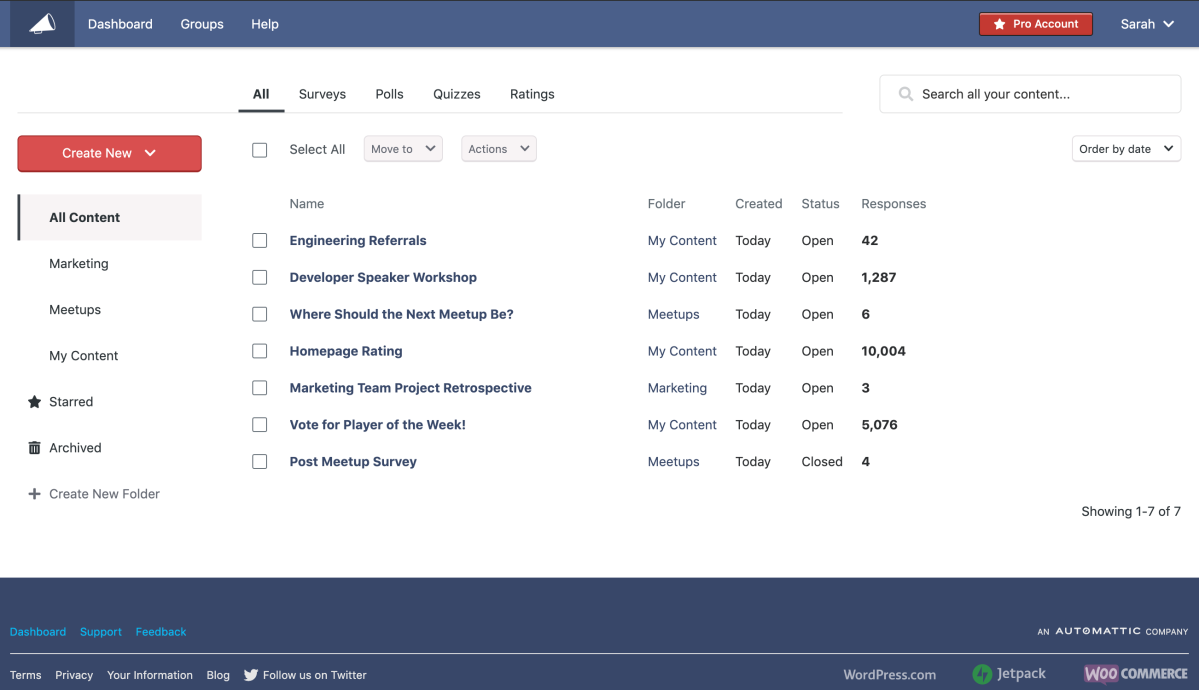The image size is (1199, 690).
Task: Click the 10,004 responses count
Action: pos(883,351)
